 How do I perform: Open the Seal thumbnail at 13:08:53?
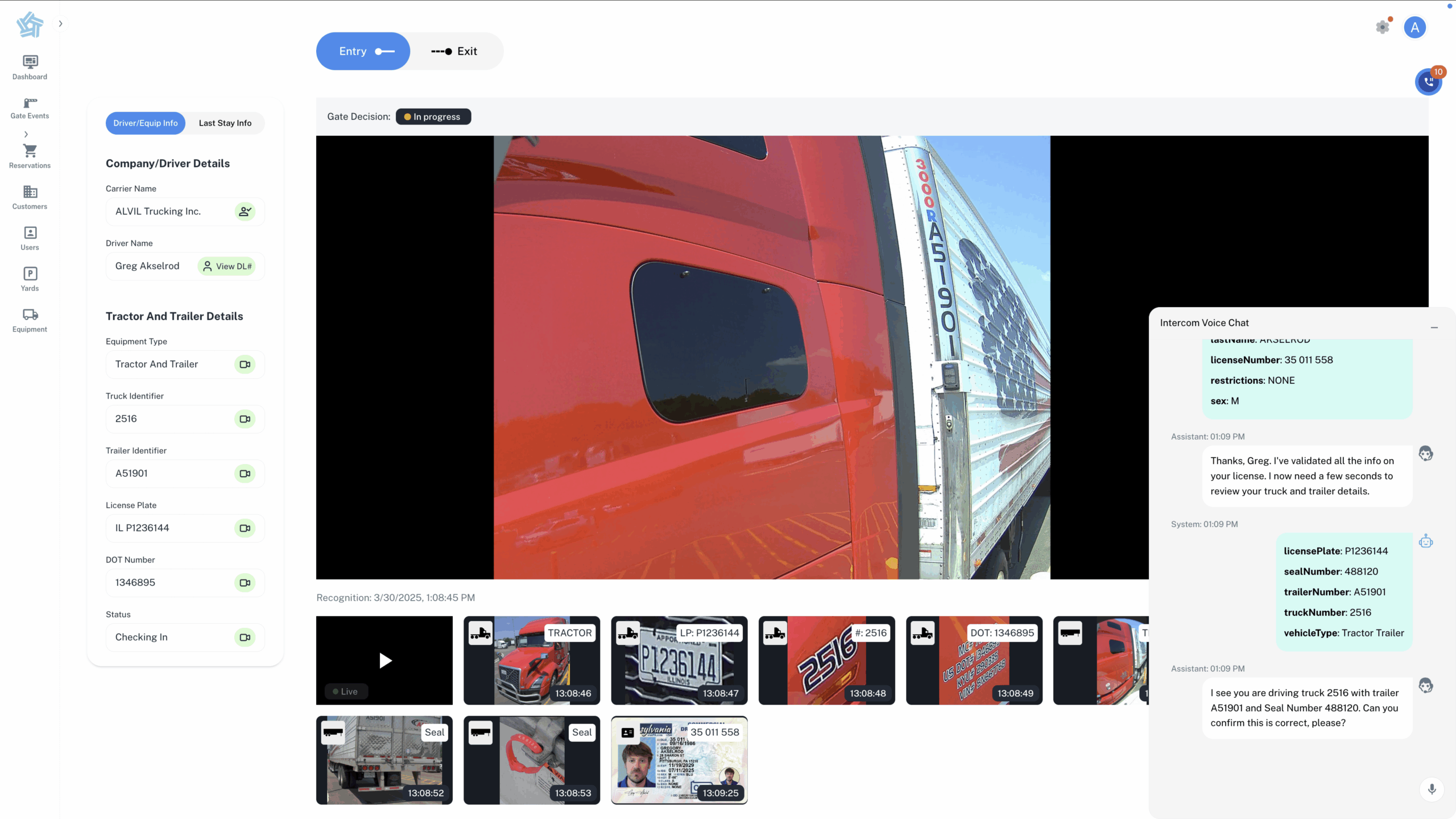[x=532, y=760]
